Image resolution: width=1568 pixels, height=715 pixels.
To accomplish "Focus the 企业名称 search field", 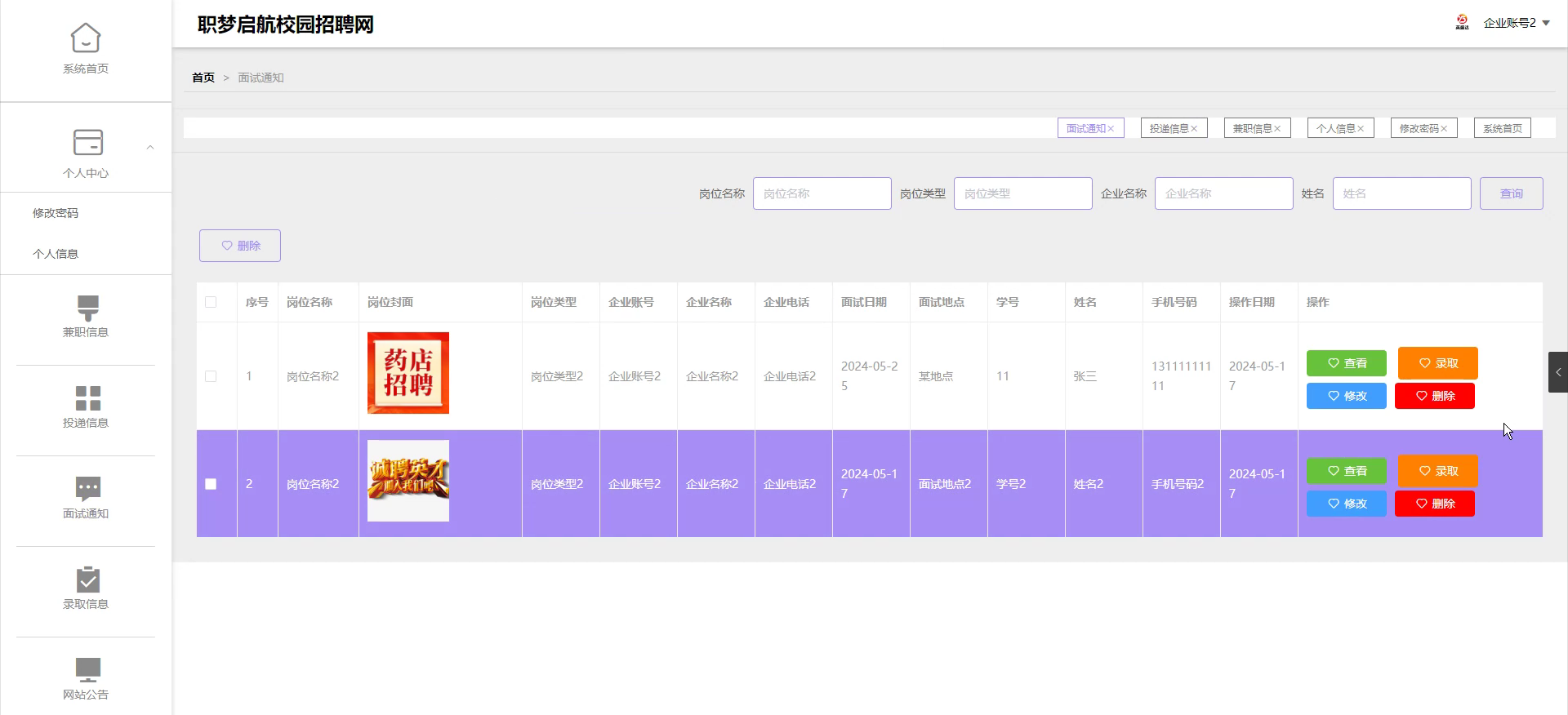I will [x=1224, y=193].
